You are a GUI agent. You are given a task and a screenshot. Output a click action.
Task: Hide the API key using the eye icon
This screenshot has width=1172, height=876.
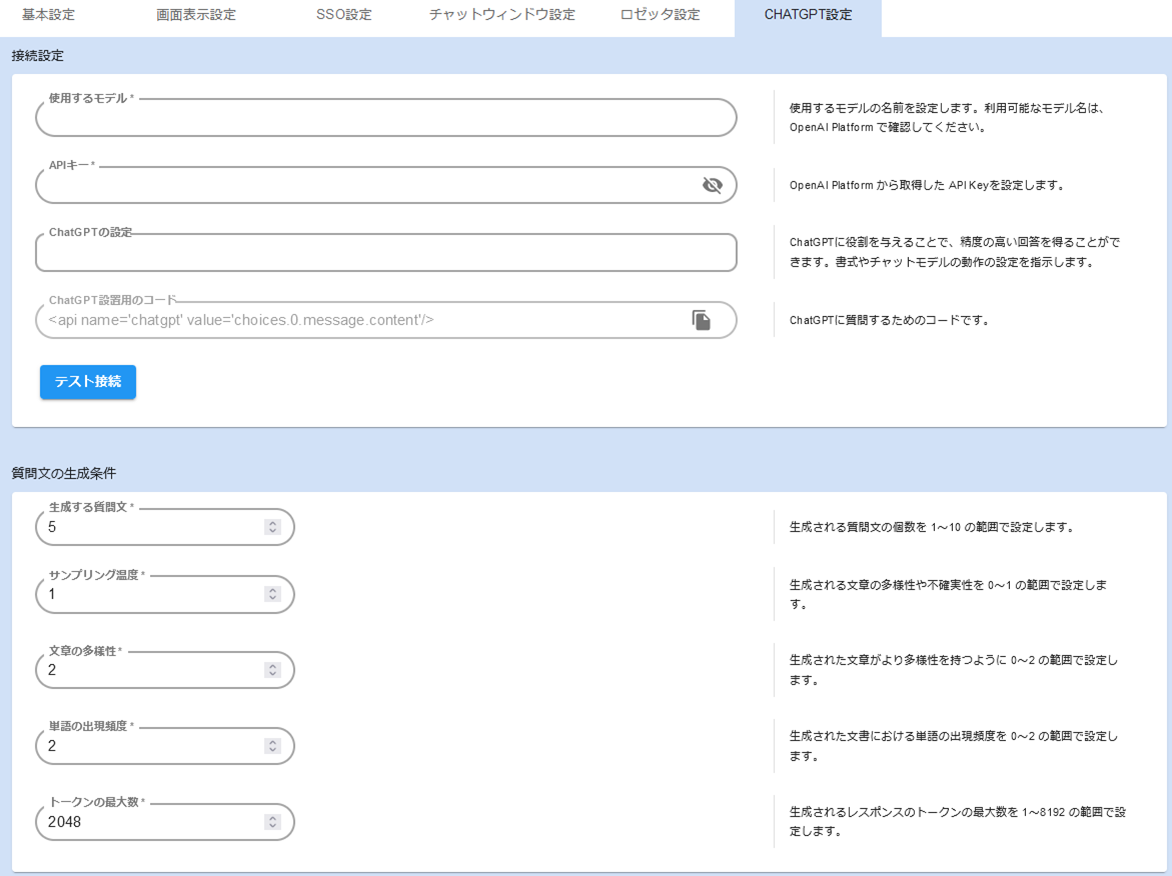pyautogui.click(x=713, y=184)
